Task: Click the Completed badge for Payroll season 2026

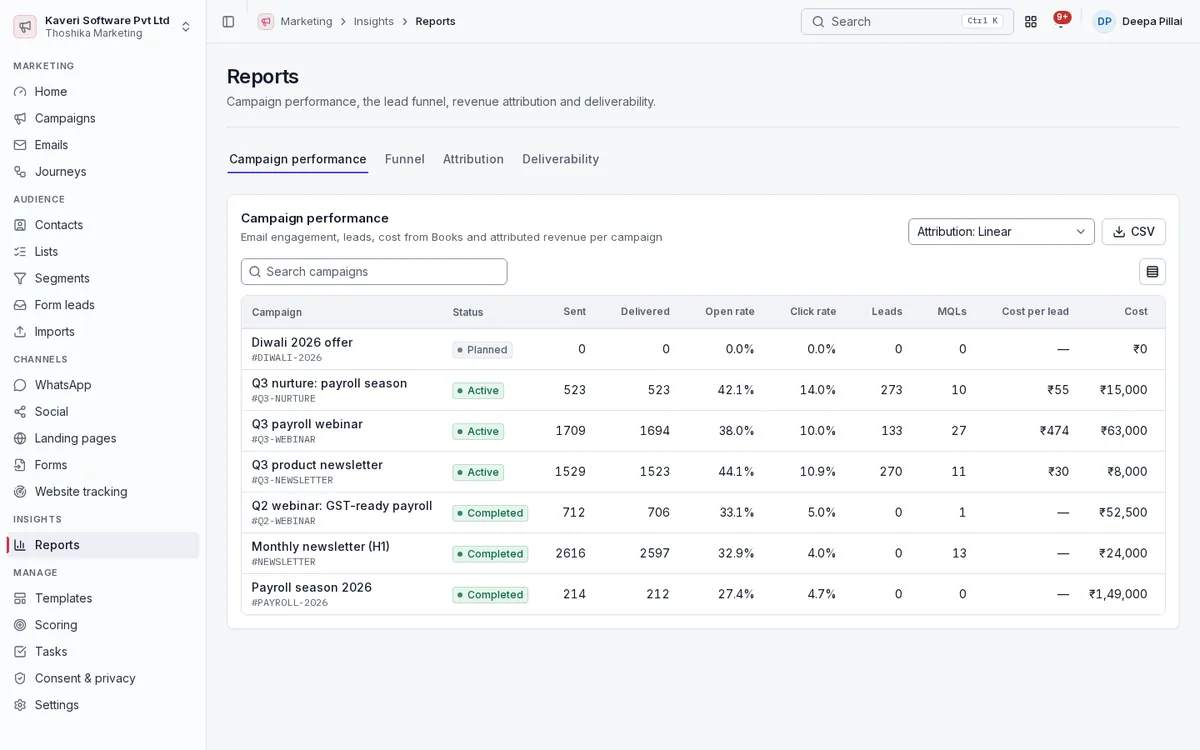Action: click(490, 595)
